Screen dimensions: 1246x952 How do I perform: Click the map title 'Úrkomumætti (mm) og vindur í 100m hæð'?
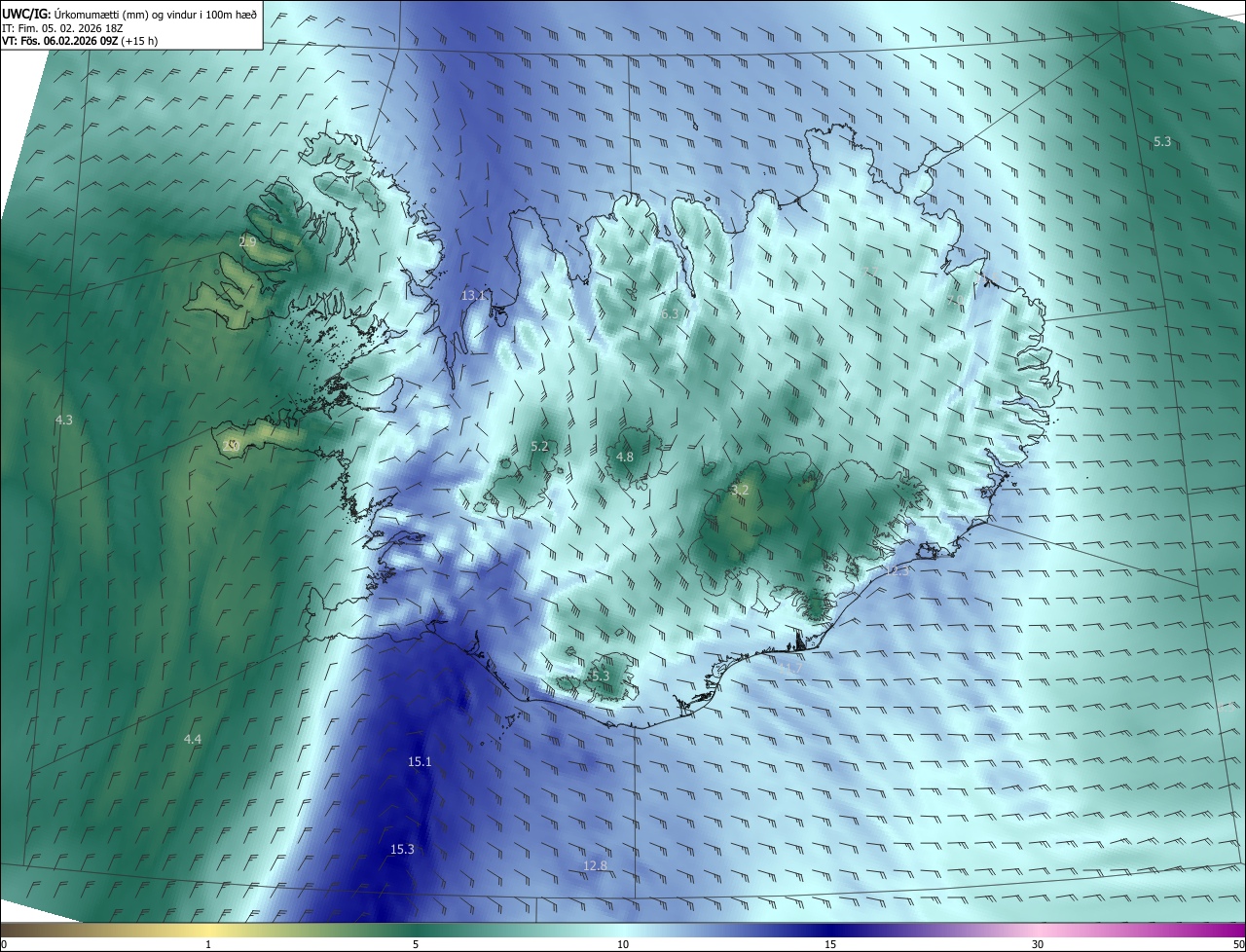tap(156, 14)
